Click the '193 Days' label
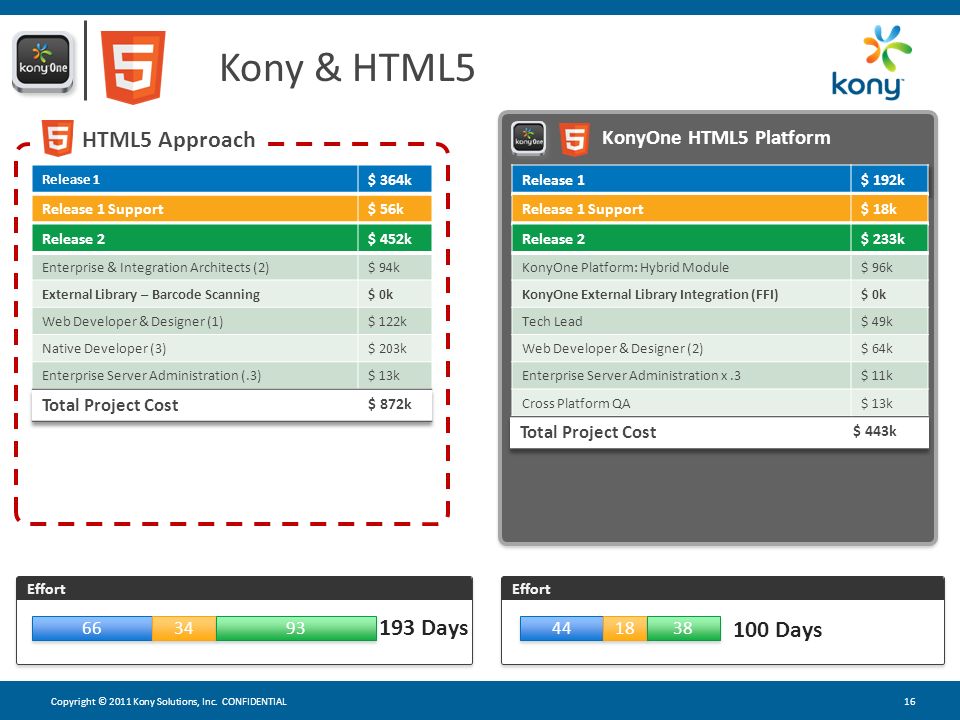 [424, 628]
